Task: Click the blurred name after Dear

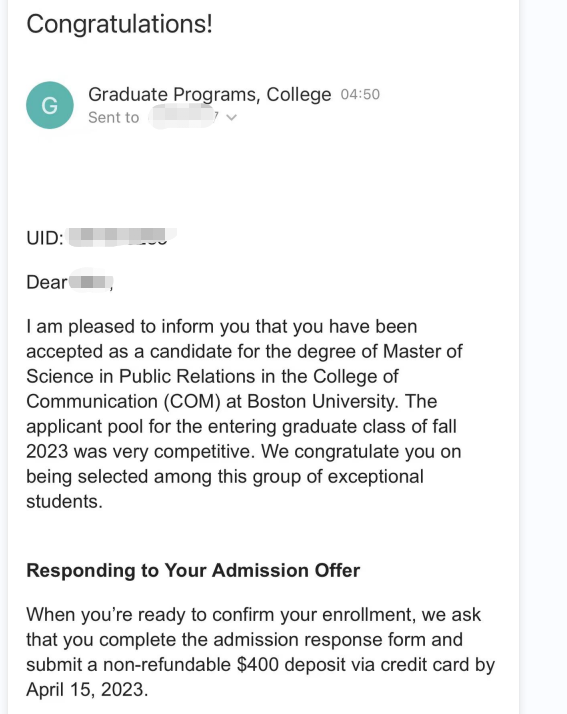Action: tap(90, 282)
